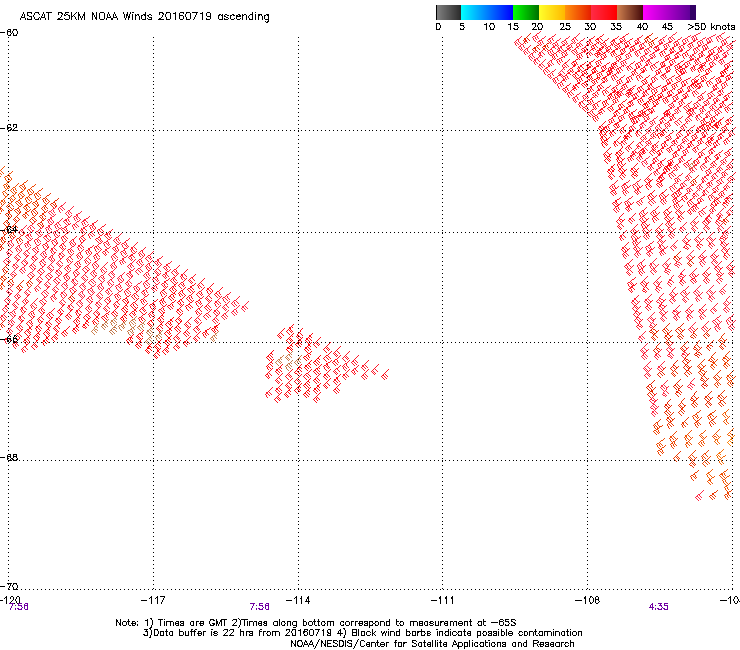Image resolution: width=740 pixels, height=650 pixels.
Task: Click the note 'Times are GMT' line
Action: [x=316, y=623]
